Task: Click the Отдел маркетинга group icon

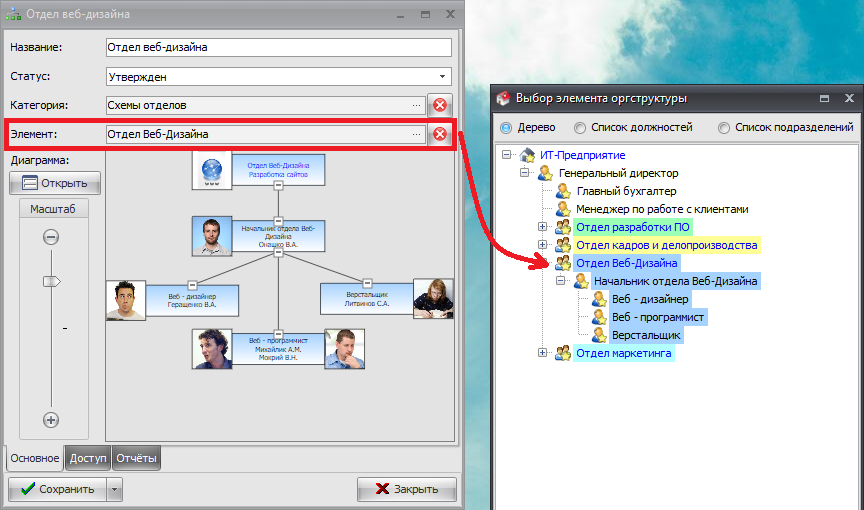Action: [563, 353]
